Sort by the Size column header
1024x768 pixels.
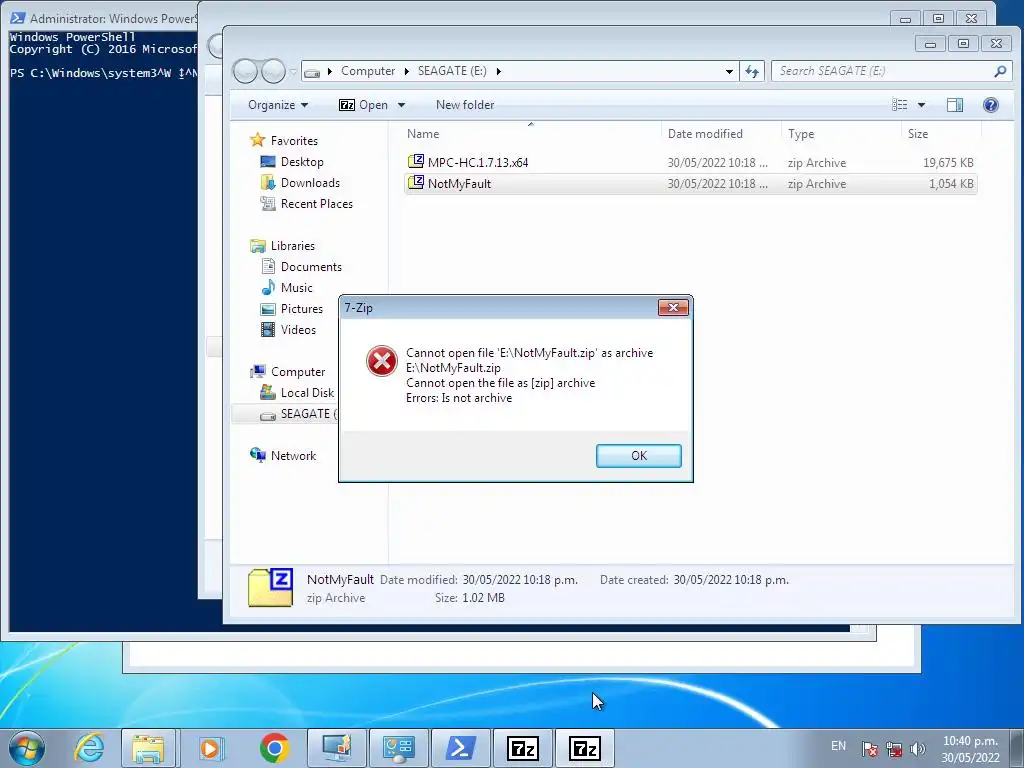point(918,134)
